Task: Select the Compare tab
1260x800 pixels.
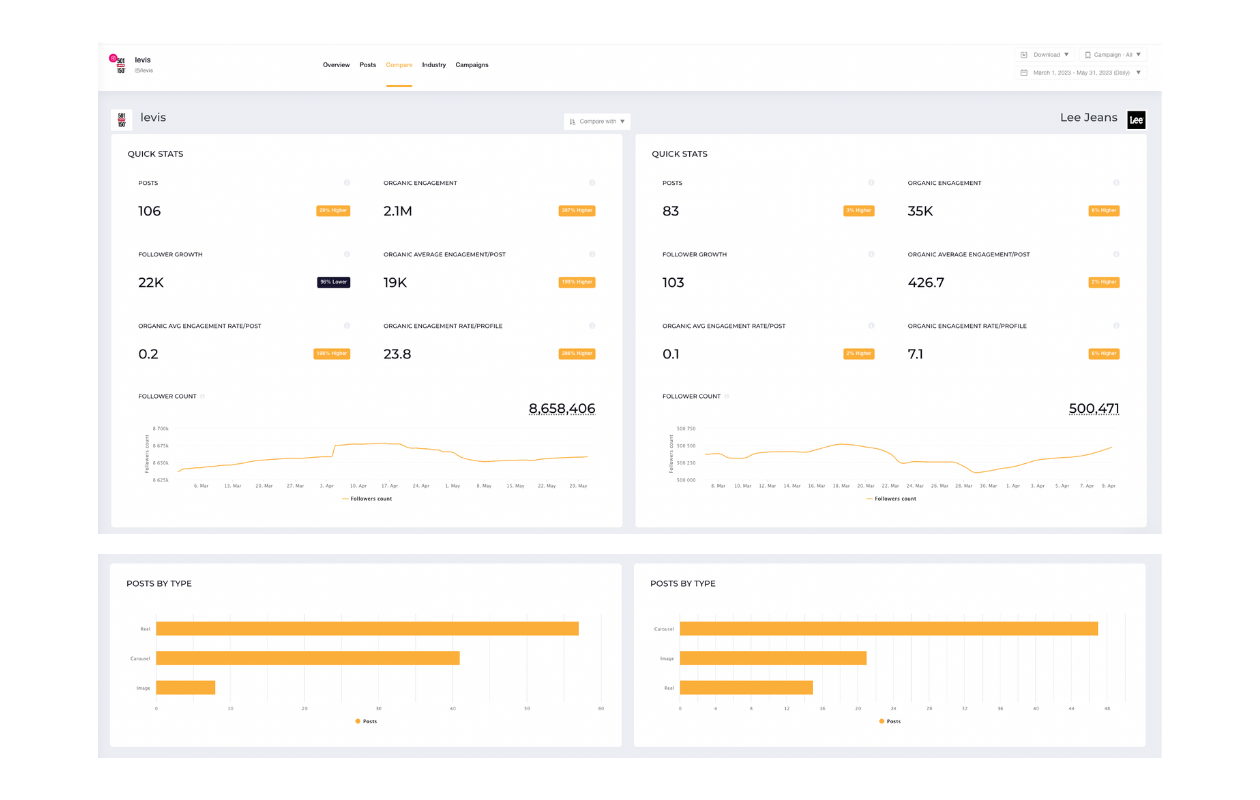Action: coord(399,65)
